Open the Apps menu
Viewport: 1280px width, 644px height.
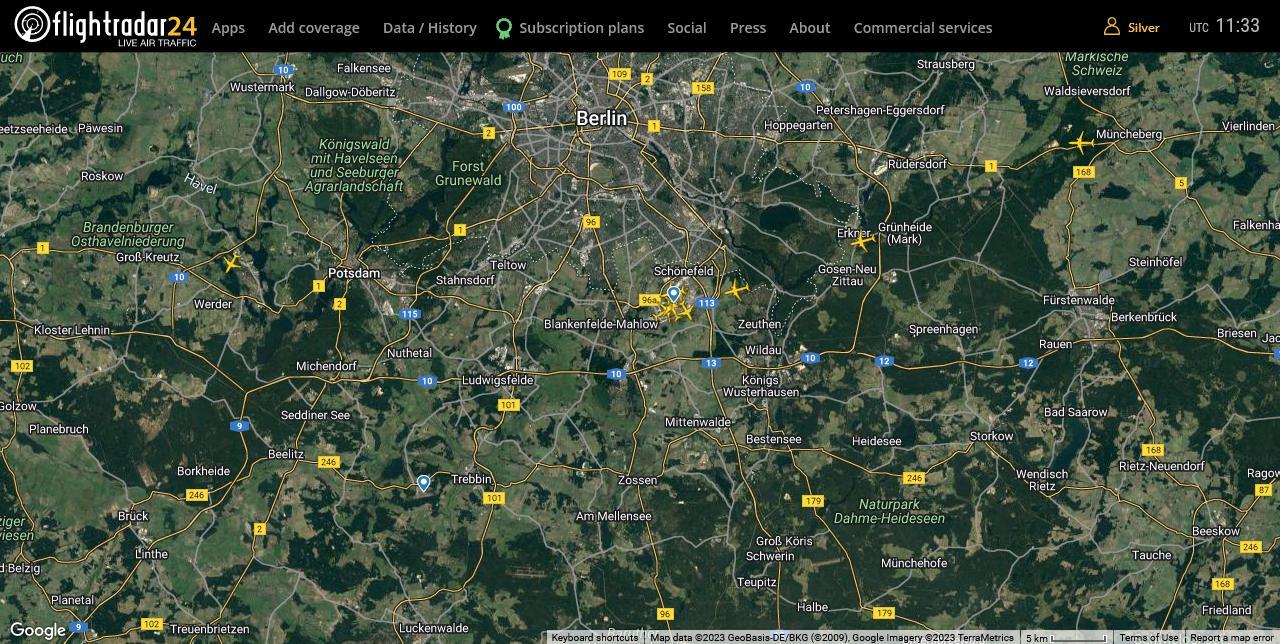pos(227,27)
